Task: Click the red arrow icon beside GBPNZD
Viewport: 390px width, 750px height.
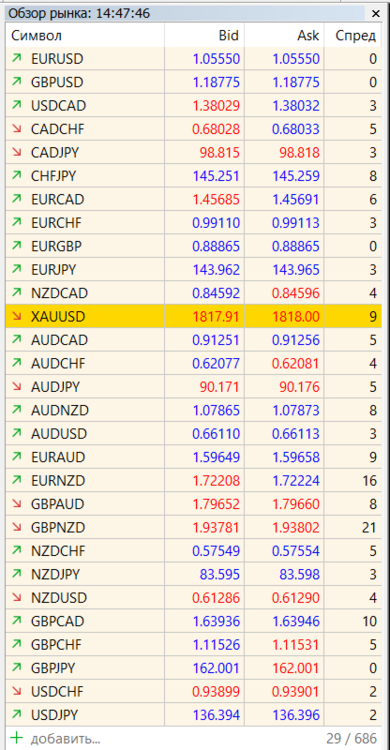Action: [x=17, y=527]
